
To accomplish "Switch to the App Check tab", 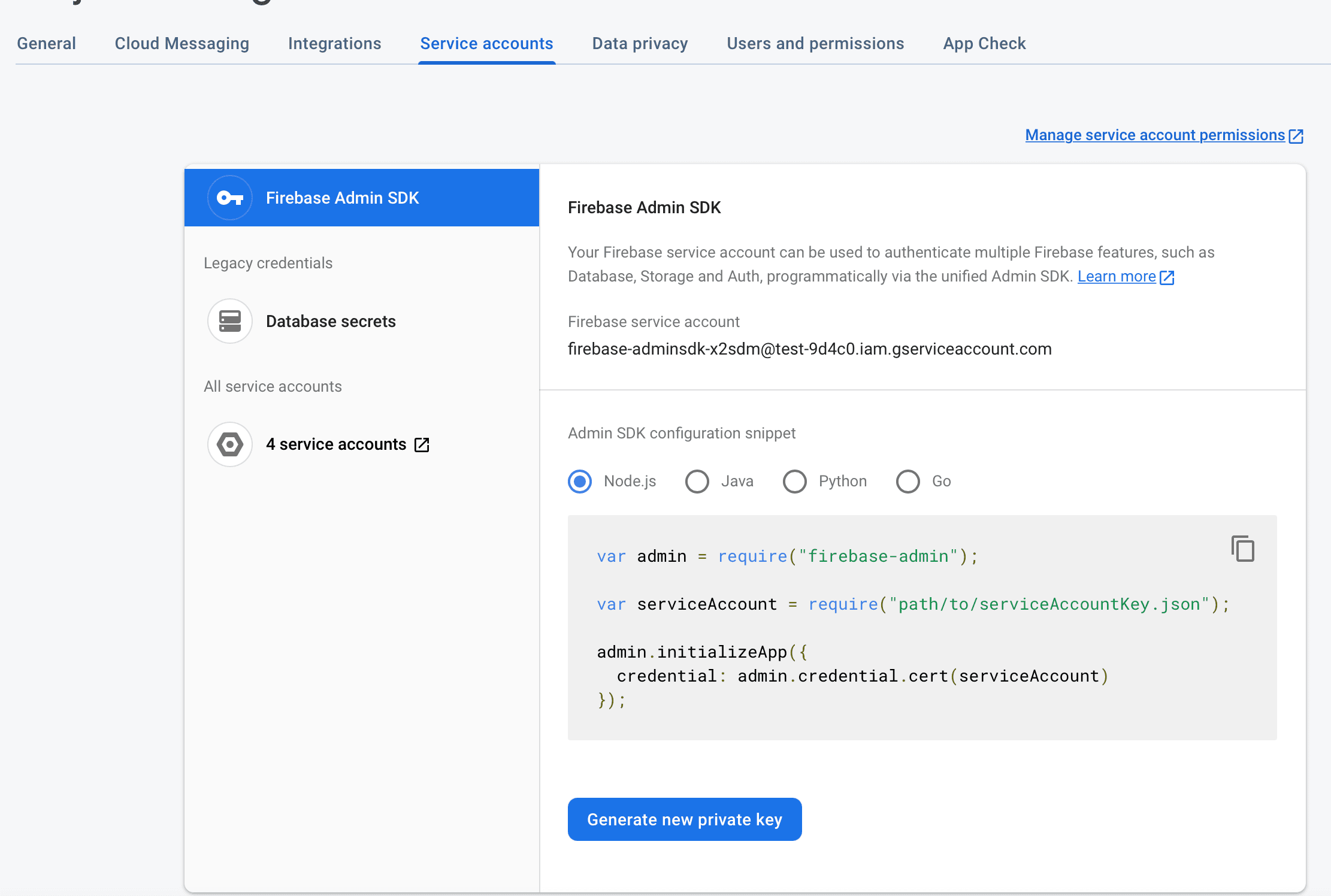I will (x=984, y=44).
